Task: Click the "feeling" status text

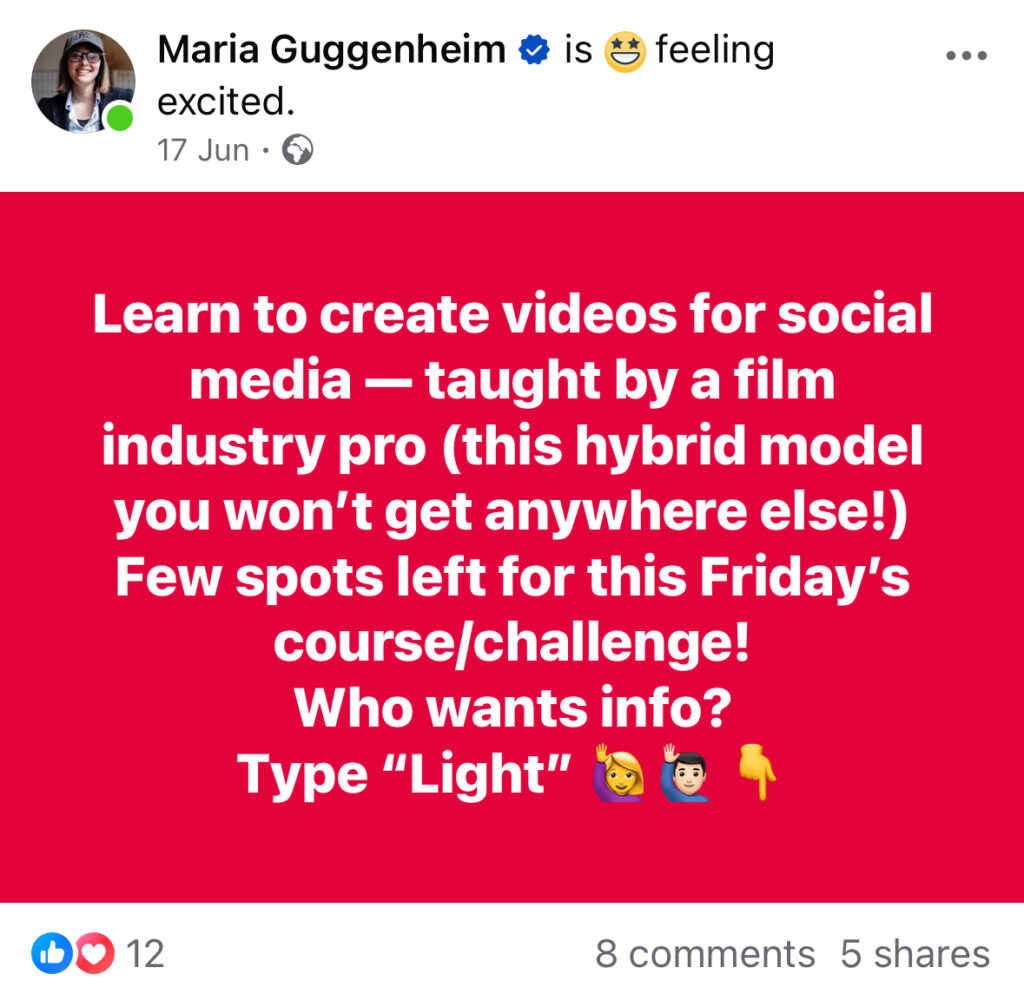Action: click(x=714, y=51)
